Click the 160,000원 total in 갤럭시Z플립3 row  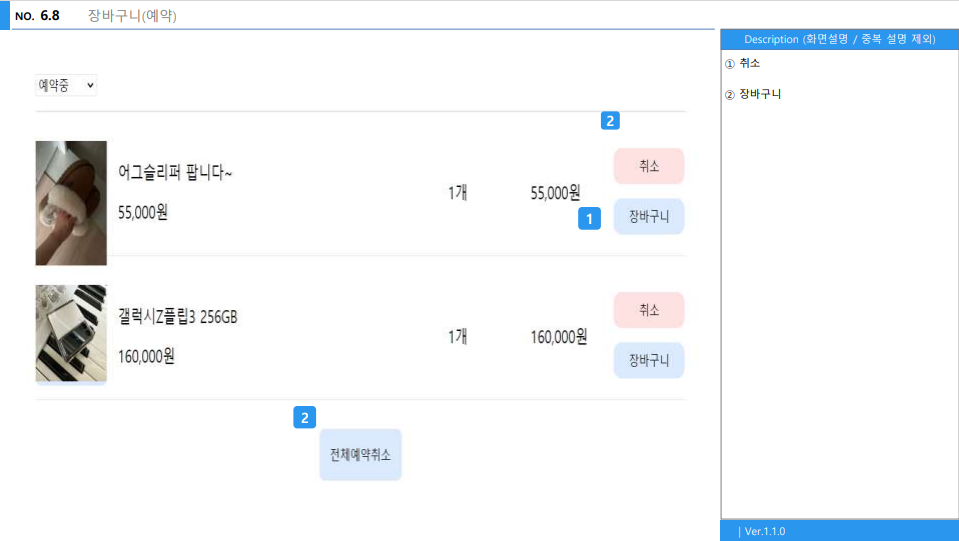click(559, 337)
